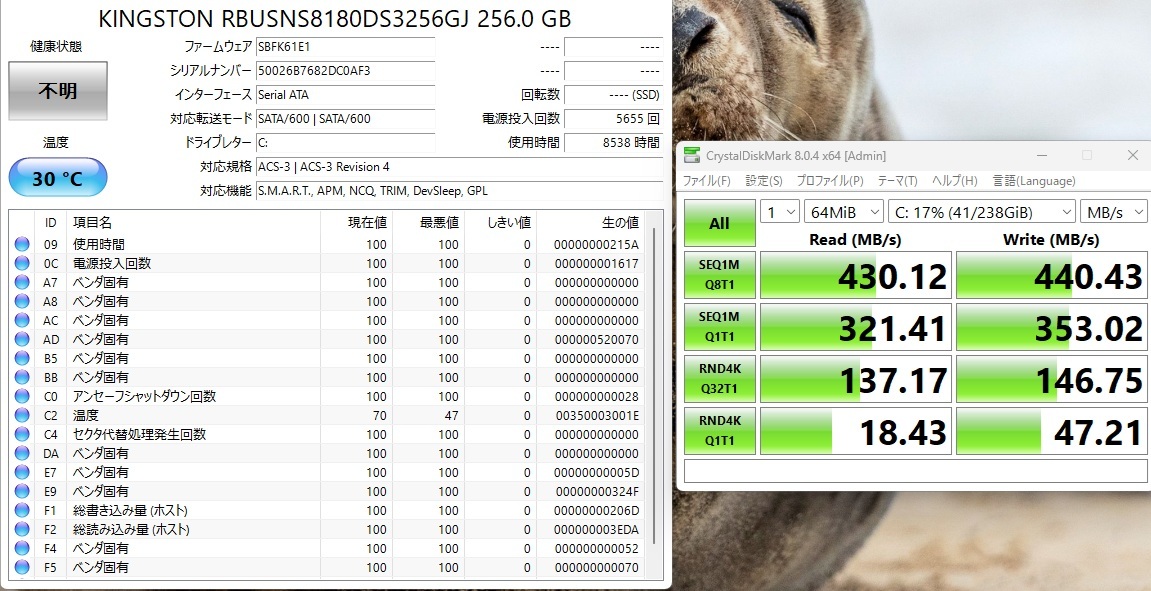The width and height of the screenshot is (1151, 591).
Task: Click the serial number field 50026B7682DC0AF3
Action: pyautogui.click(x=345, y=70)
